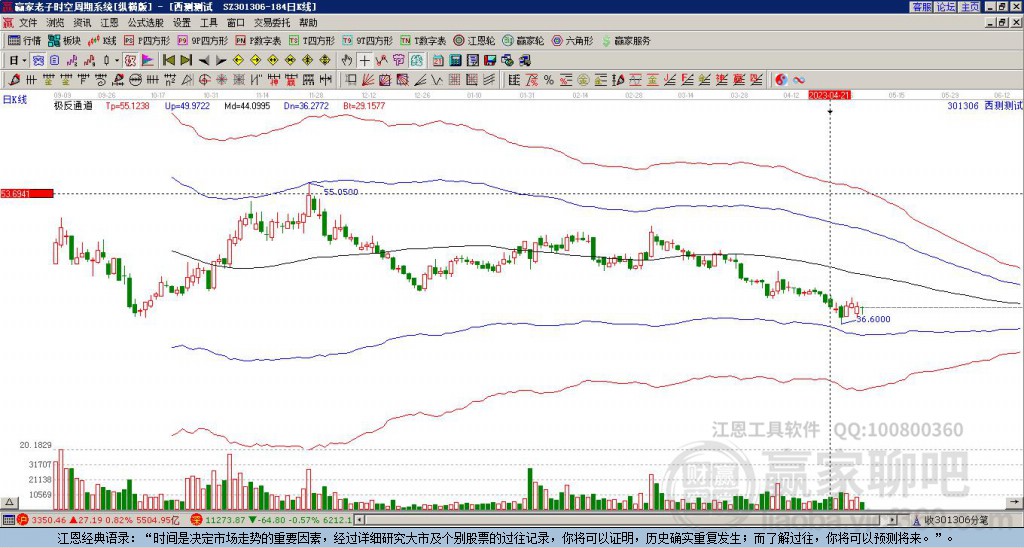1024x548 pixels.
Task: Click the Bt=29.1577 indicator value
Action: tap(364, 105)
